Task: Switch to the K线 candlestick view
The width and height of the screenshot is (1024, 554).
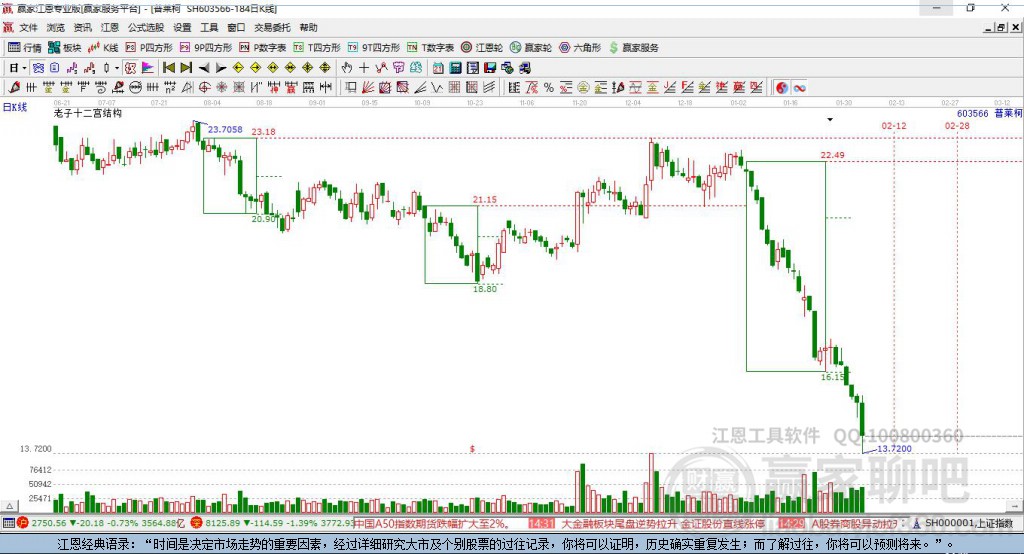Action: click(103, 48)
